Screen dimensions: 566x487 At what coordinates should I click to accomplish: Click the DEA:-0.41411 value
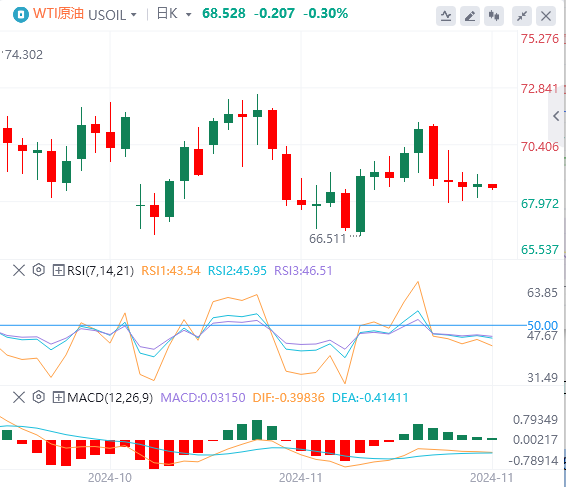coord(370,397)
